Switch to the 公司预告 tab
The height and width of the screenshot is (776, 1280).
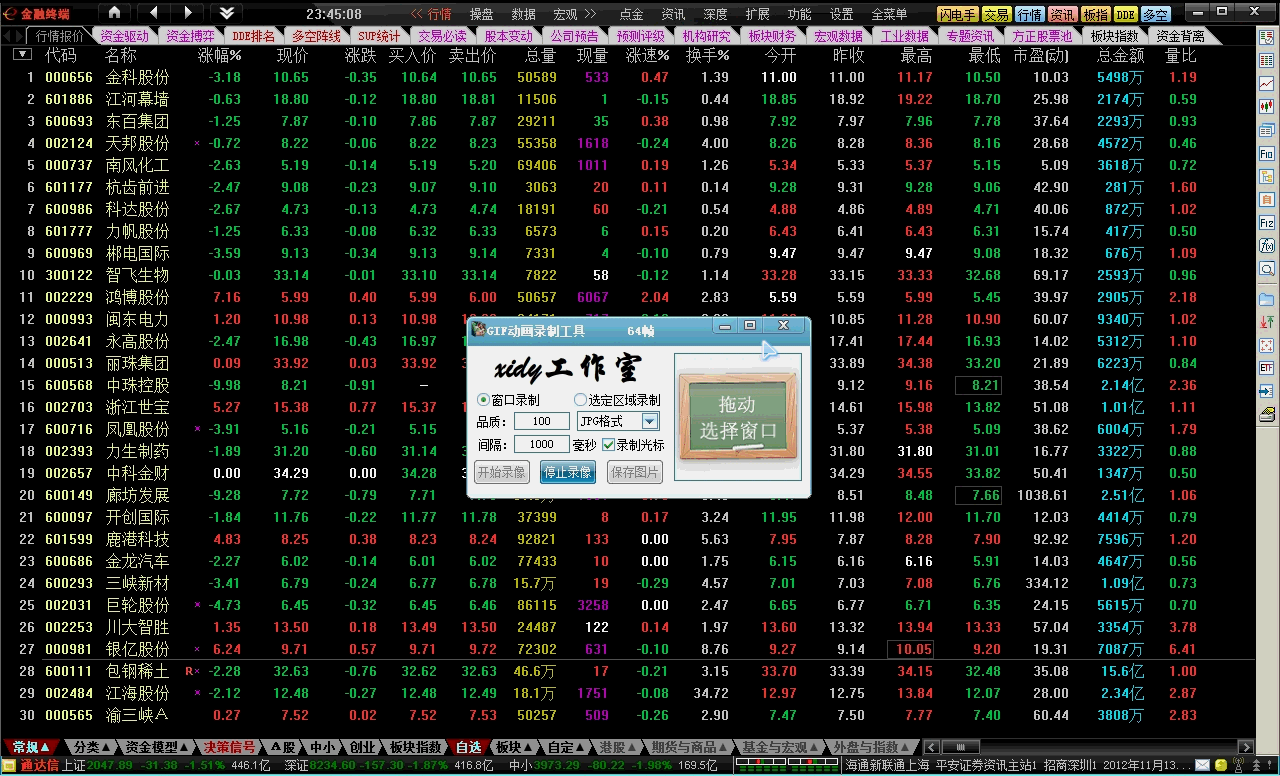click(x=574, y=36)
